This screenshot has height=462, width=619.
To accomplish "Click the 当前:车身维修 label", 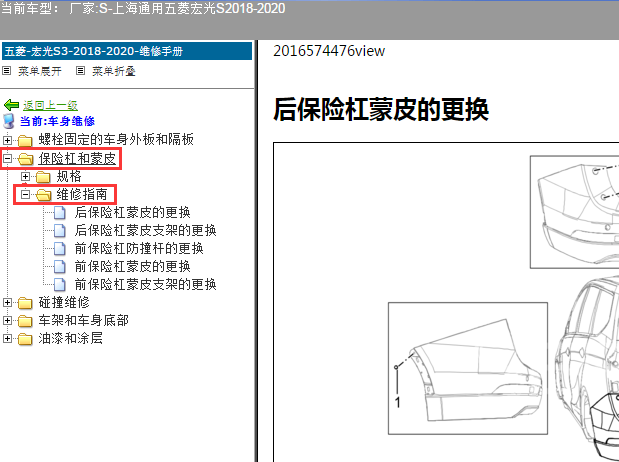I will tap(57, 121).
